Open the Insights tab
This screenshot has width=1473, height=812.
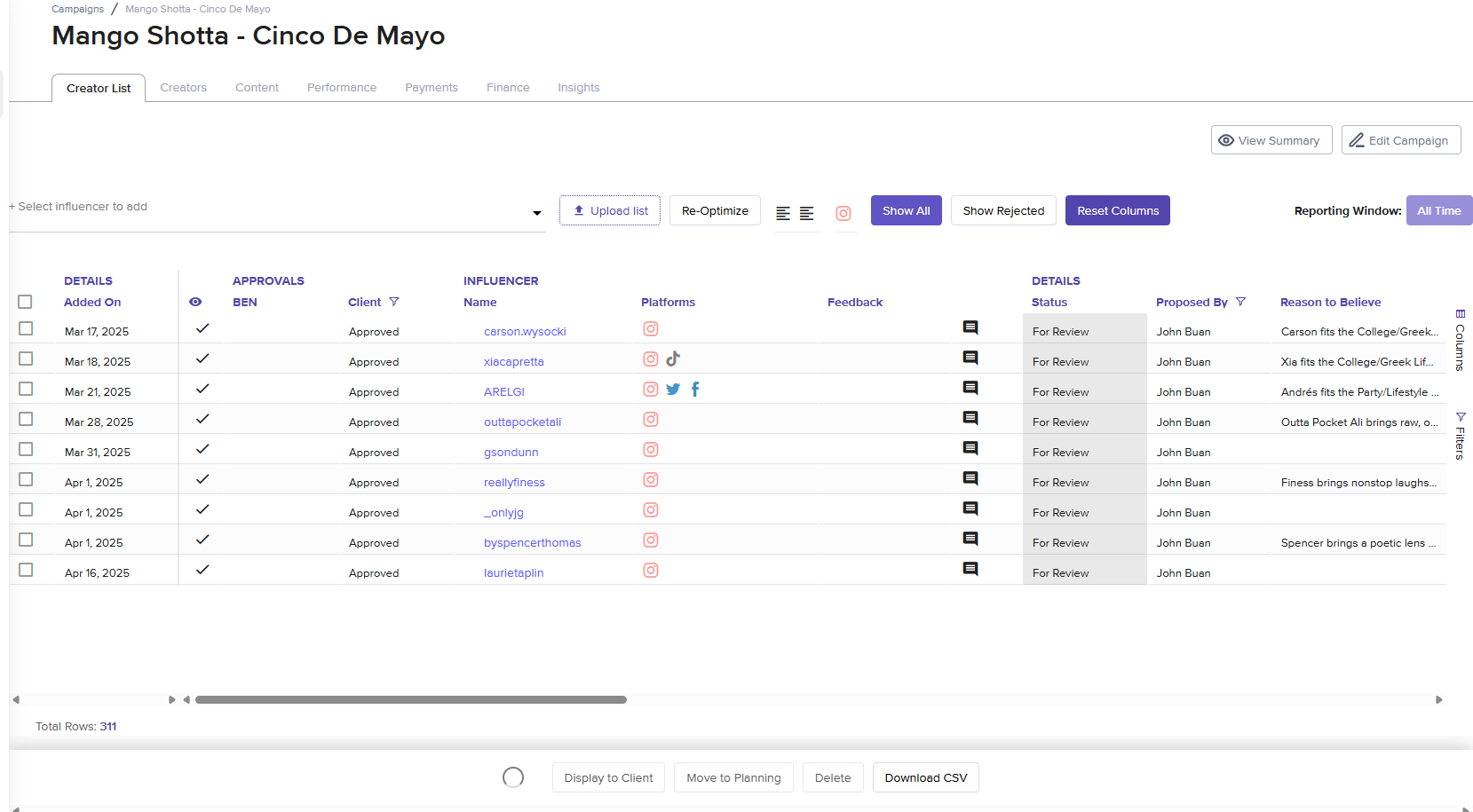coord(578,88)
